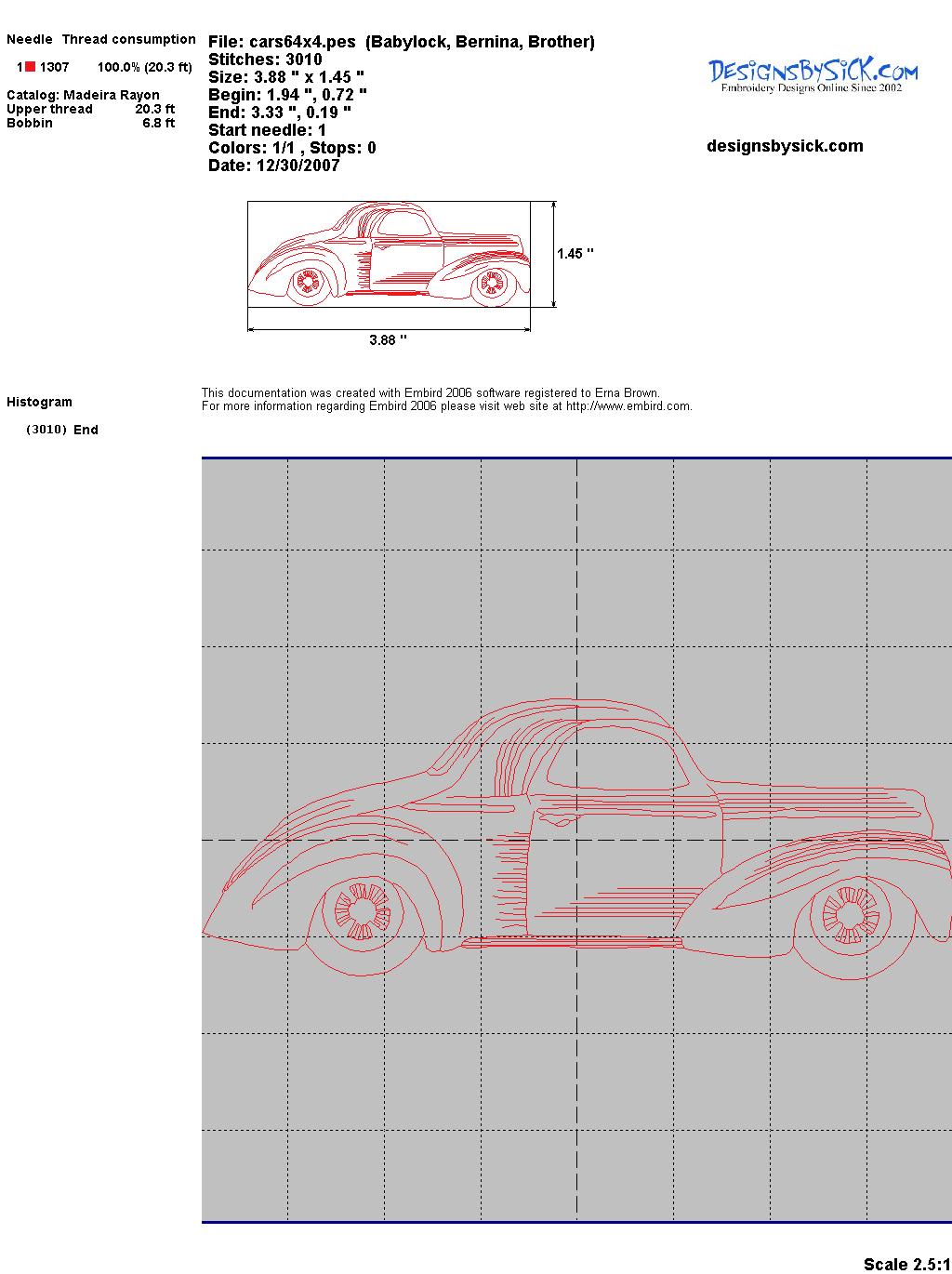Select the small car preview thumbnail
Image resolution: width=952 pixels, height=1274 pixels.
point(389,254)
